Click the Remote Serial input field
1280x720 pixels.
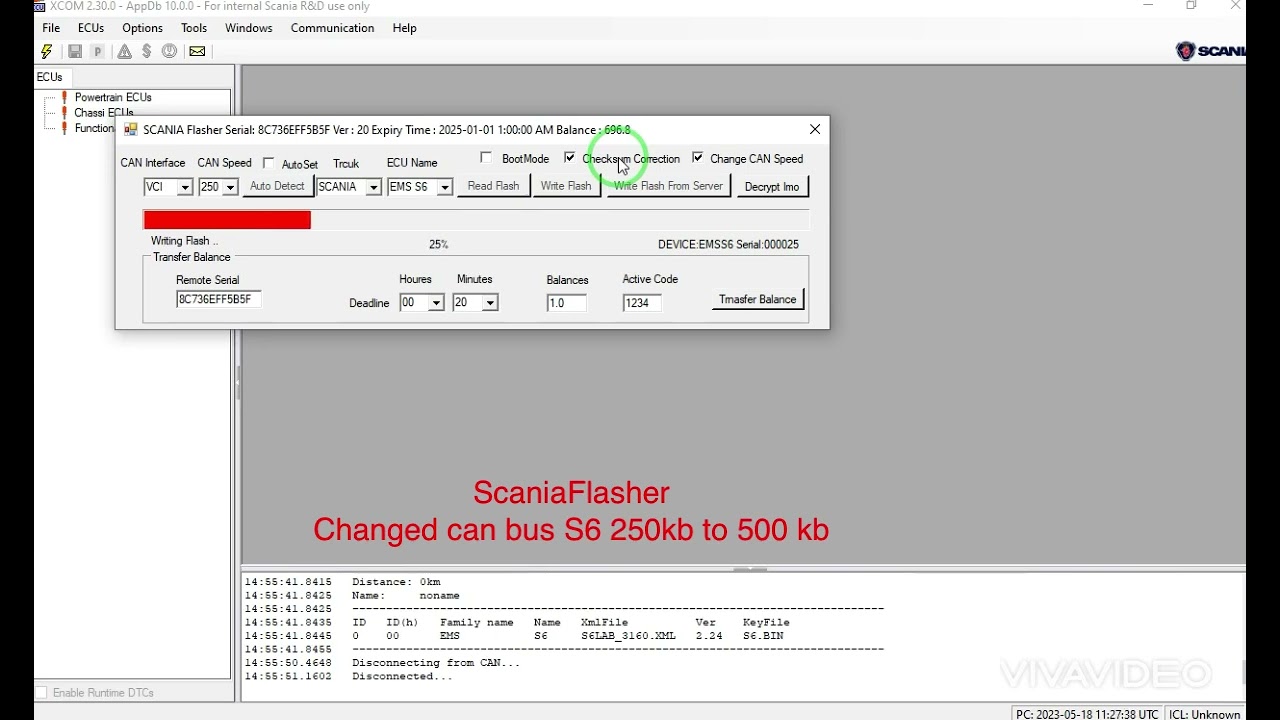click(219, 299)
